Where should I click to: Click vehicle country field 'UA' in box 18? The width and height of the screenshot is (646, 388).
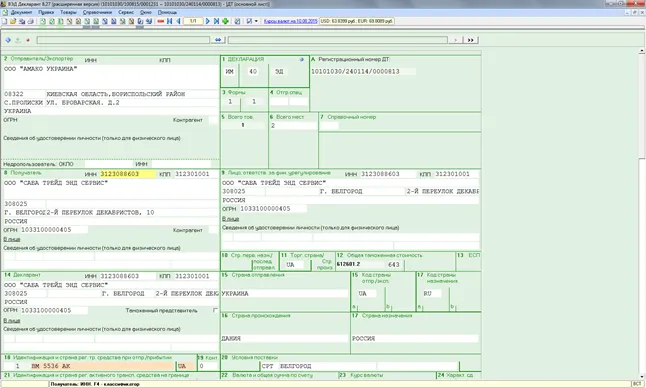coord(186,366)
